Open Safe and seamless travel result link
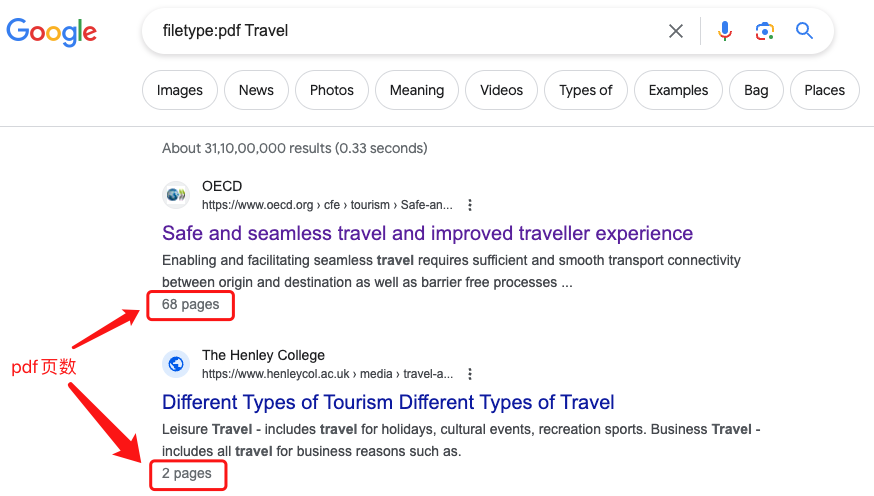The image size is (874, 496). click(x=427, y=233)
